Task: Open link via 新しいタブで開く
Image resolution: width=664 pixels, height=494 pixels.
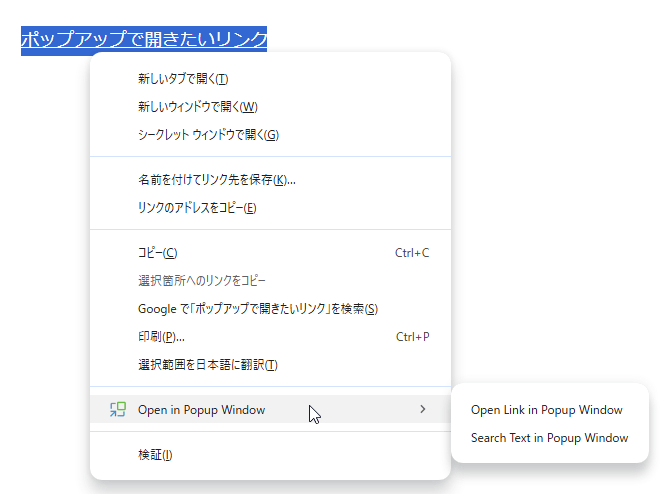Action: coord(270,79)
